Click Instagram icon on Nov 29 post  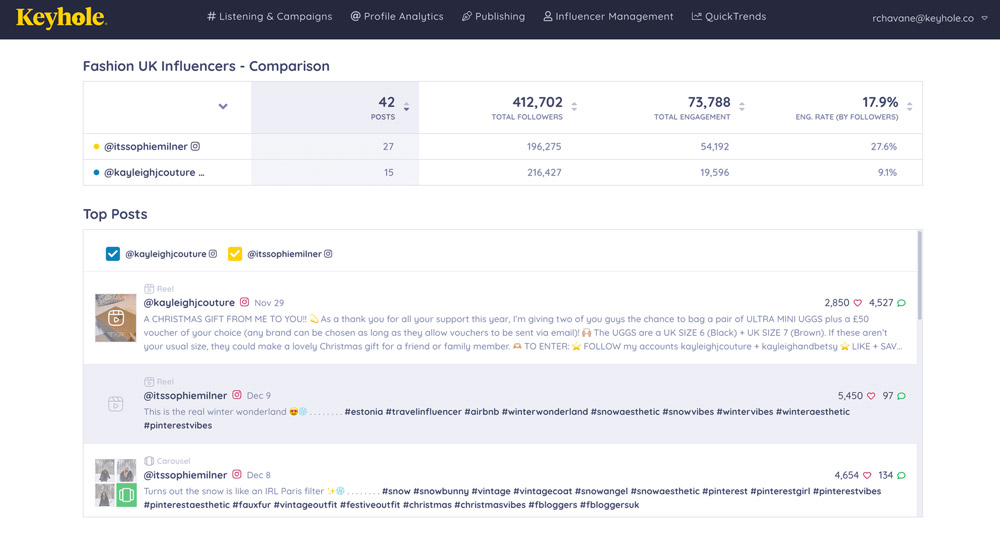pyautogui.click(x=244, y=302)
